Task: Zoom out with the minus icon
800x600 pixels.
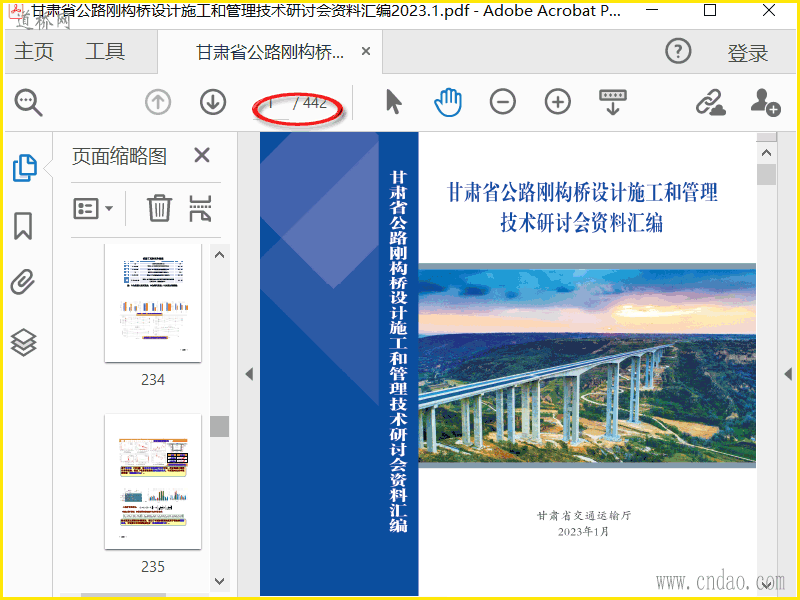Action: (x=503, y=102)
